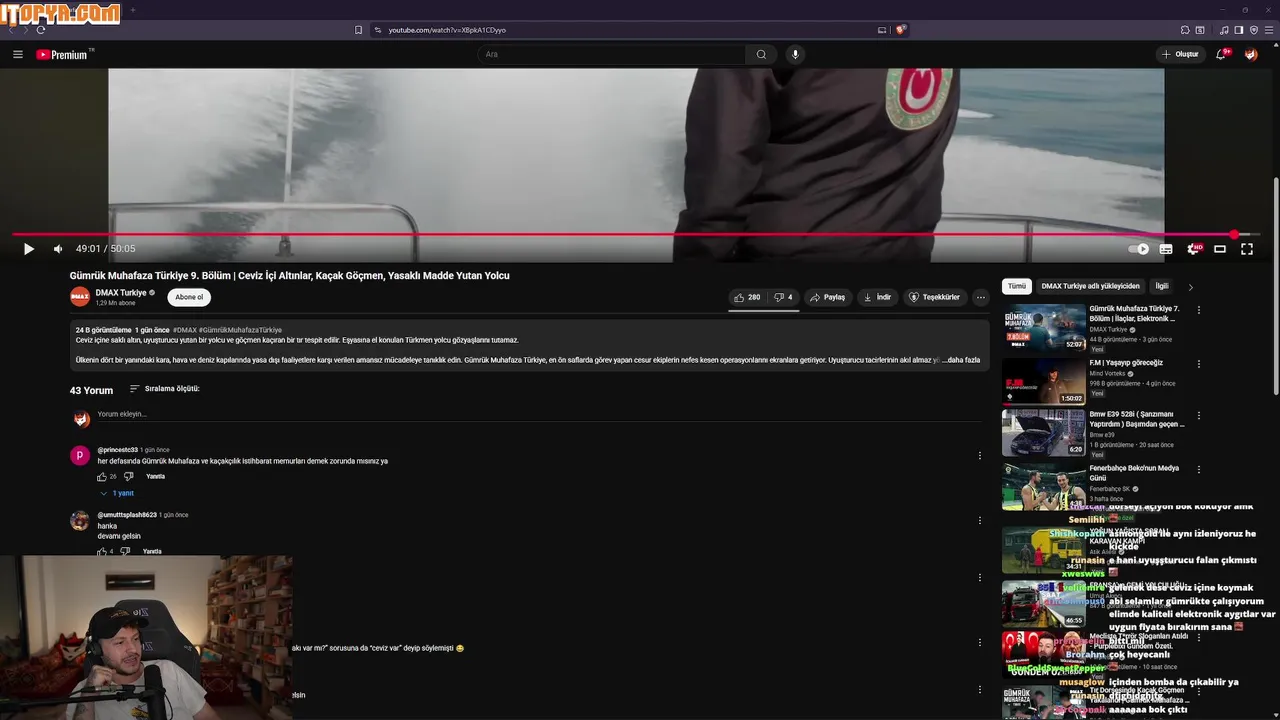Open the DMAX Türkiye channel avatar
This screenshot has height=720, width=1280.
point(80,297)
